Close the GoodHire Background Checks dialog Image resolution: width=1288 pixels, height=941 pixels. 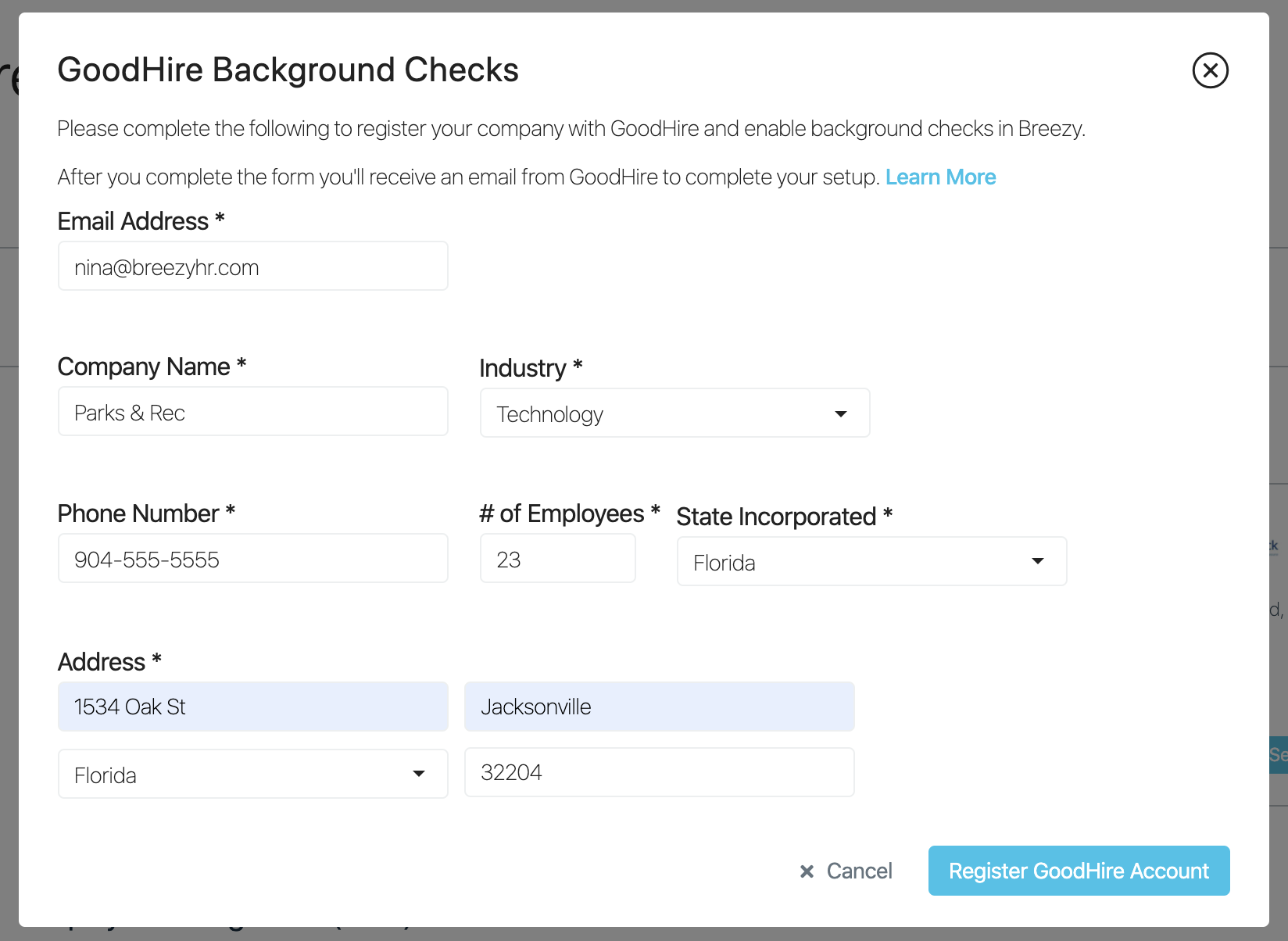[x=1210, y=71]
